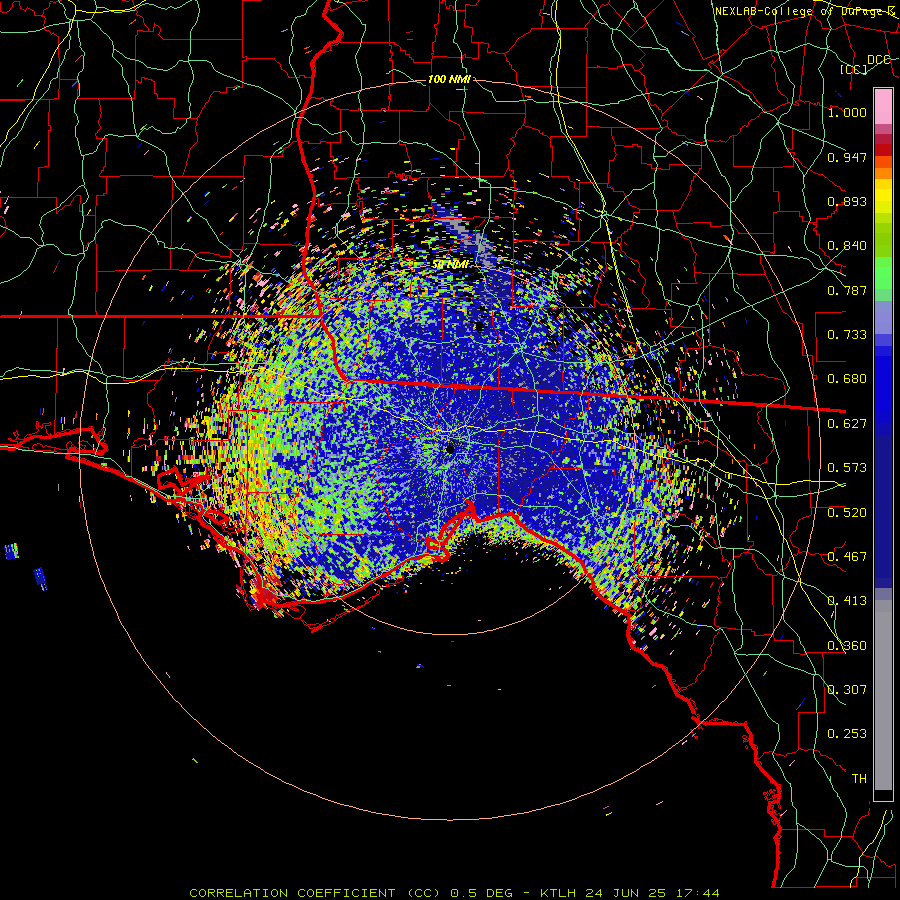Screen dimensions: 900x900
Task: Click the TH threshold label in legend
Action: pos(859,779)
